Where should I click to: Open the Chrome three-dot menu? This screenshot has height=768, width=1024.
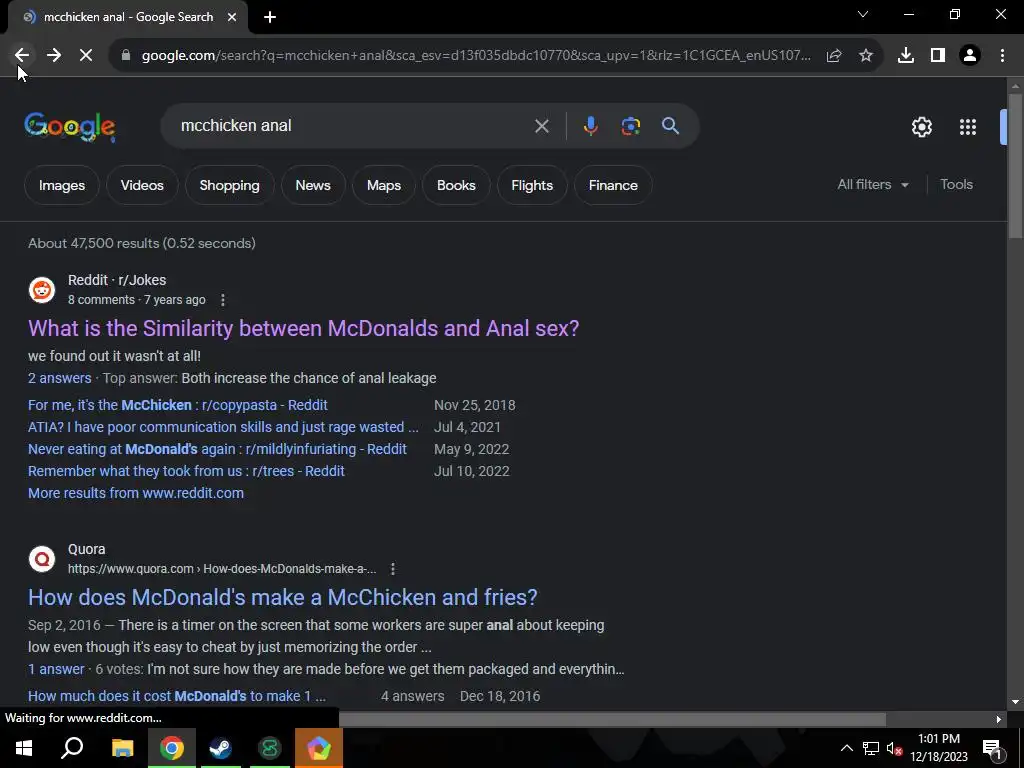[x=1002, y=56]
